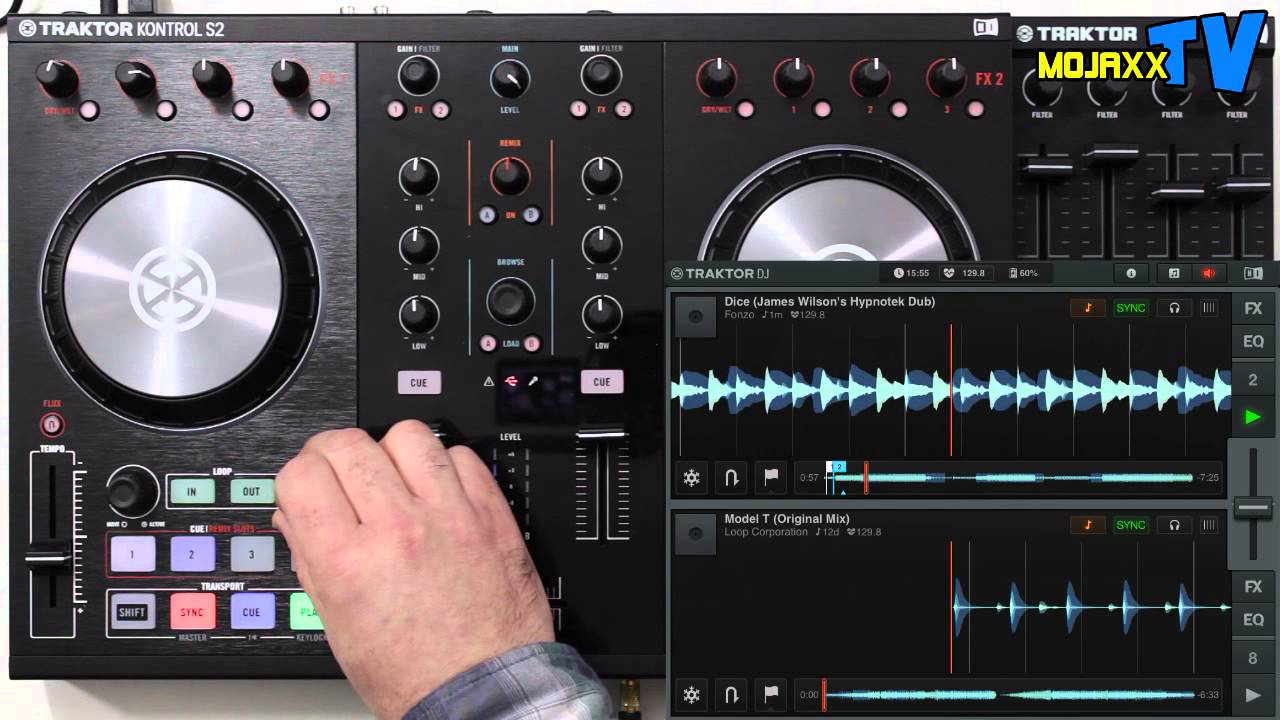This screenshot has height=720, width=1280.
Task: Click the MAIN LEVEL knob on the S2
Action: coord(510,80)
